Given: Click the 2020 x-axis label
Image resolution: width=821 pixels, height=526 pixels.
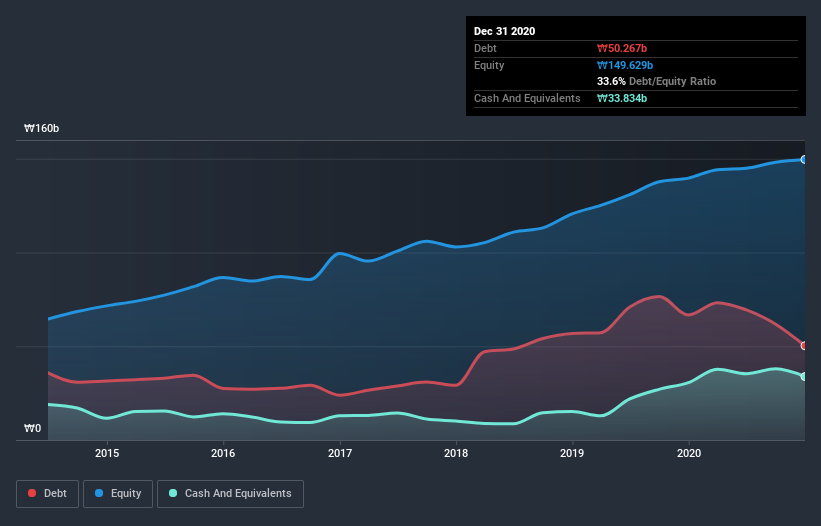Looking at the screenshot, I should pos(689,453).
